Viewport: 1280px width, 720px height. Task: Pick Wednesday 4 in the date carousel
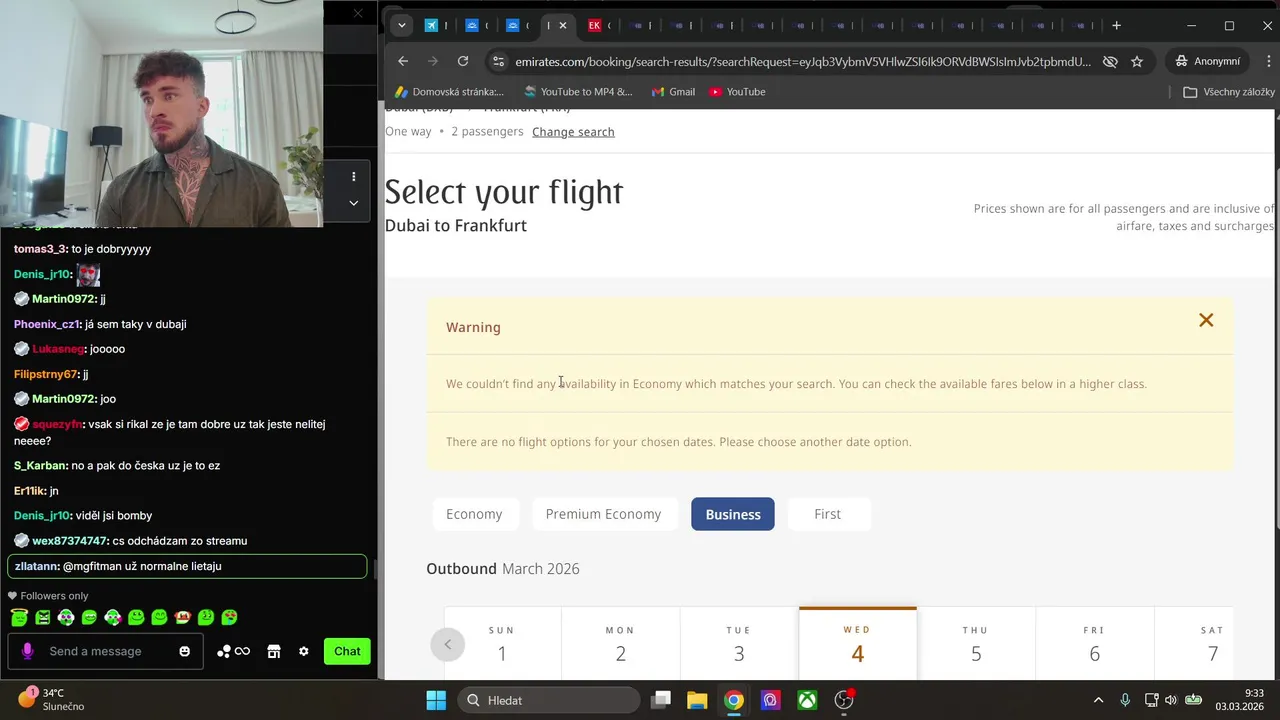pyautogui.click(x=857, y=644)
